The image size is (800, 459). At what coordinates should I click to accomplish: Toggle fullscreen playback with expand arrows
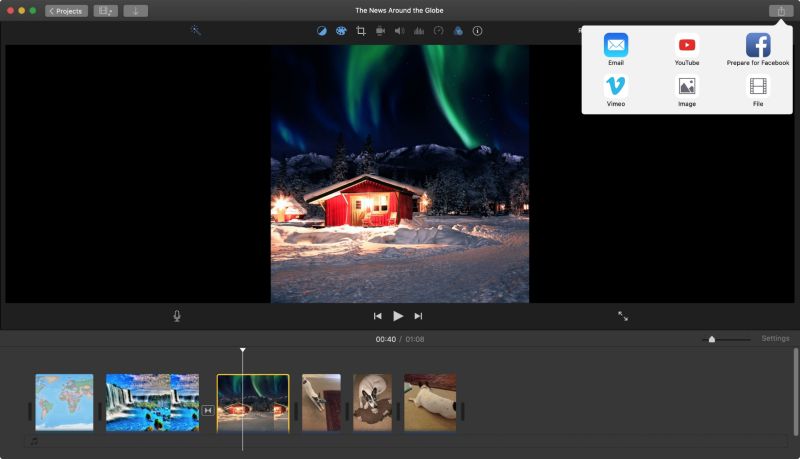click(x=623, y=316)
